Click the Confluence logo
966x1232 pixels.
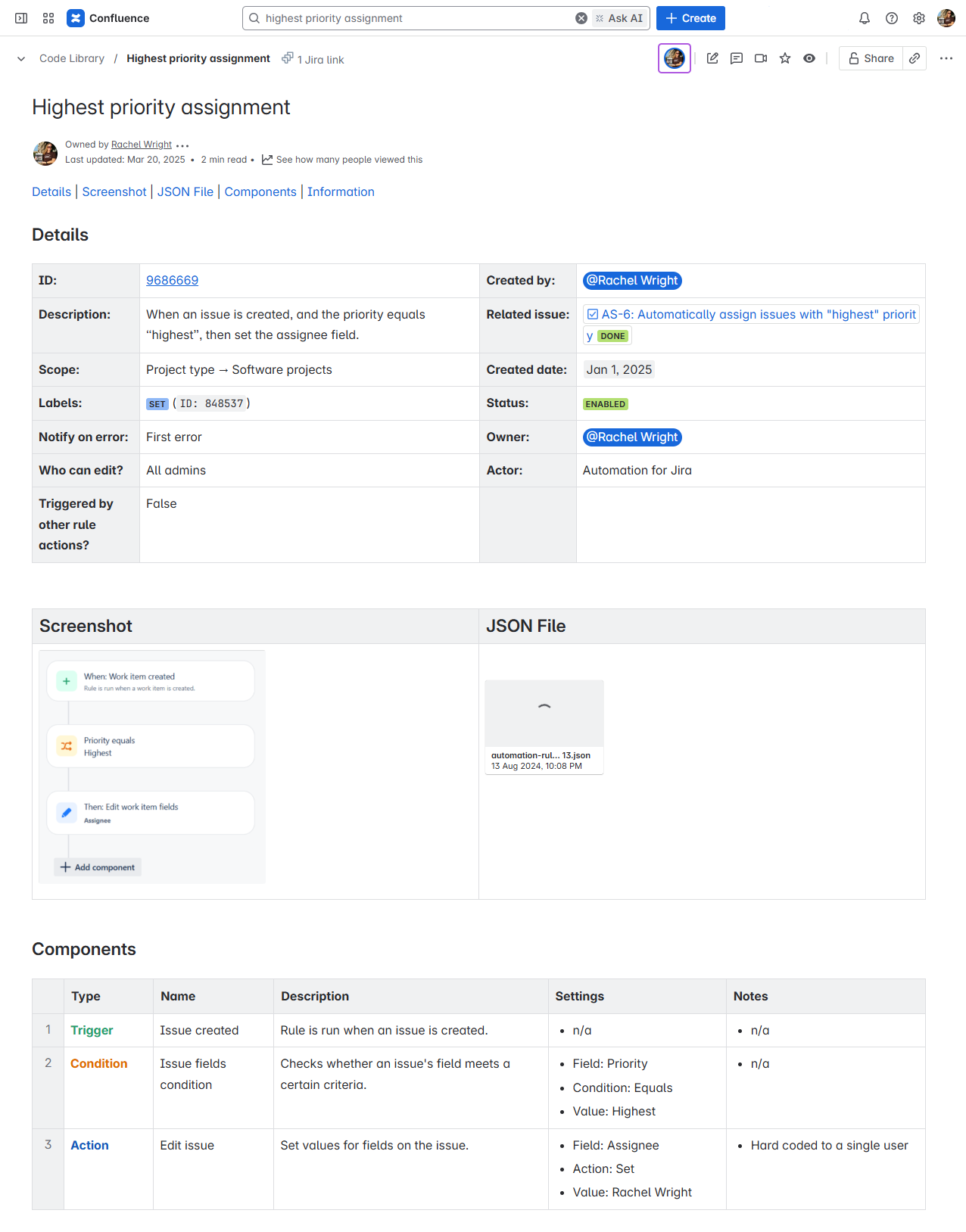[108, 18]
